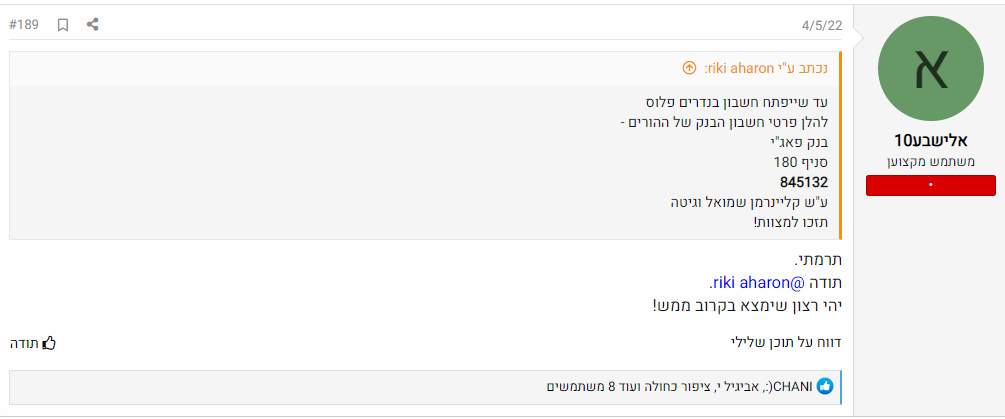Click the @riki aharon mention link

[746, 282]
